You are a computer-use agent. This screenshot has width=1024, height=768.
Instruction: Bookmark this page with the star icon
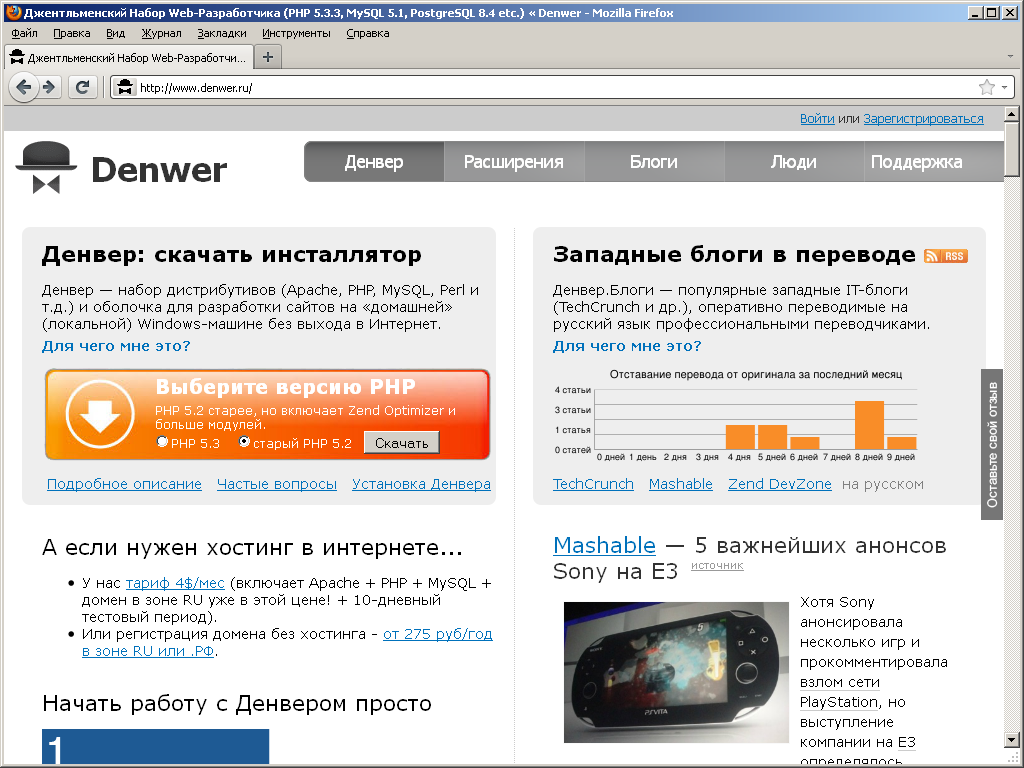[x=986, y=88]
